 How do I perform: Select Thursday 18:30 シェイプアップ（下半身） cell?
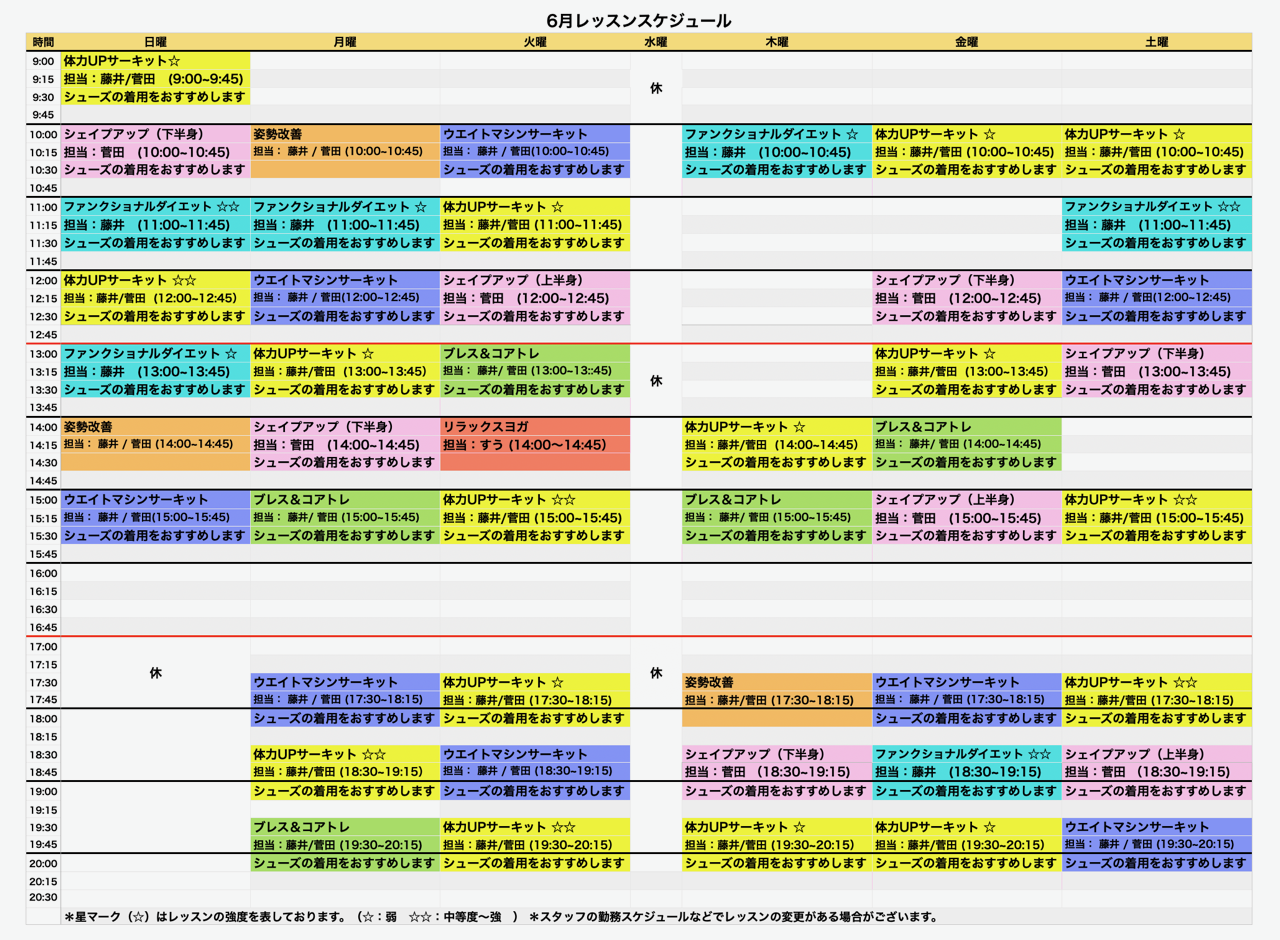click(x=777, y=754)
